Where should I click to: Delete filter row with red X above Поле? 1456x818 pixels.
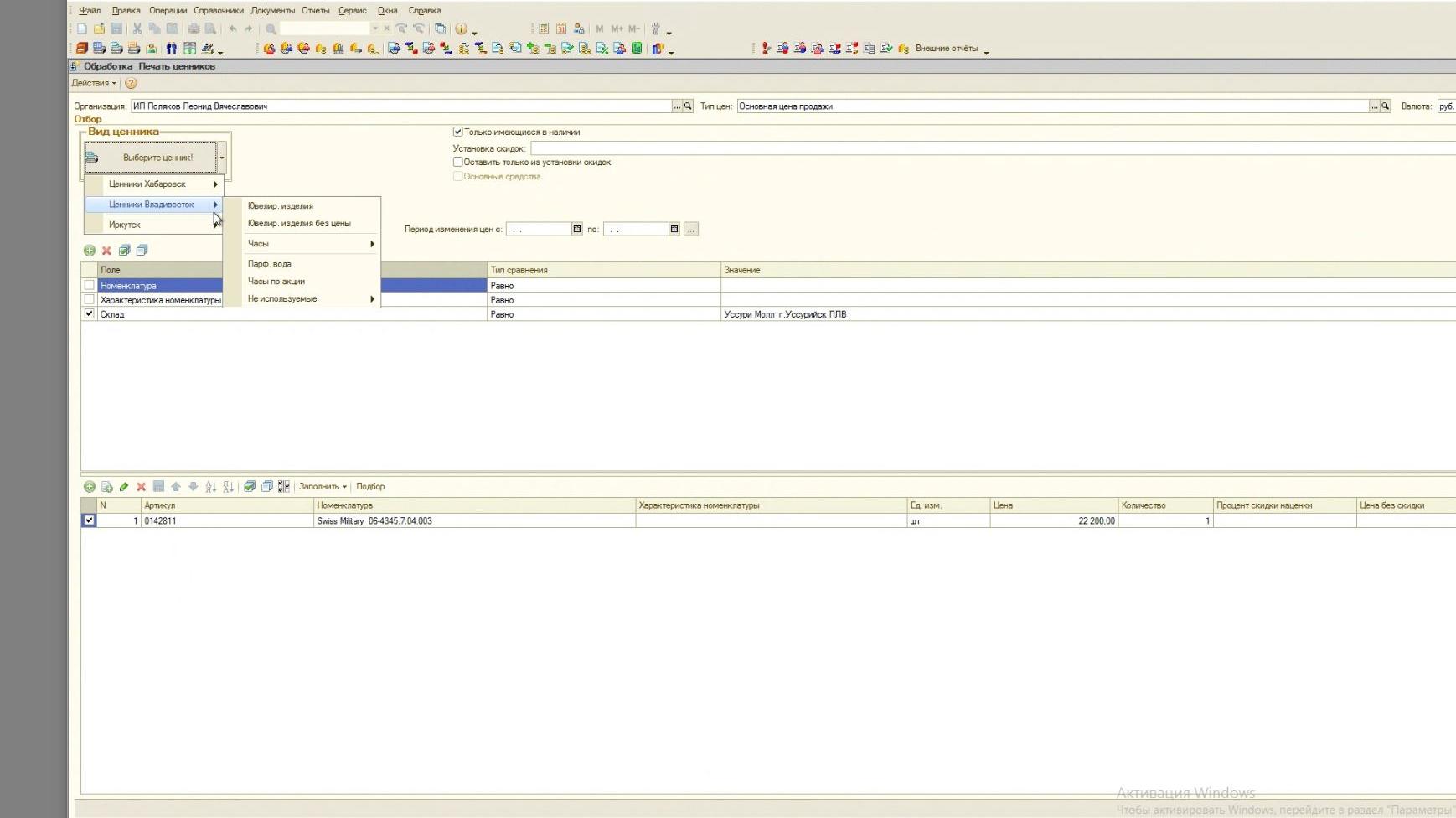106,251
